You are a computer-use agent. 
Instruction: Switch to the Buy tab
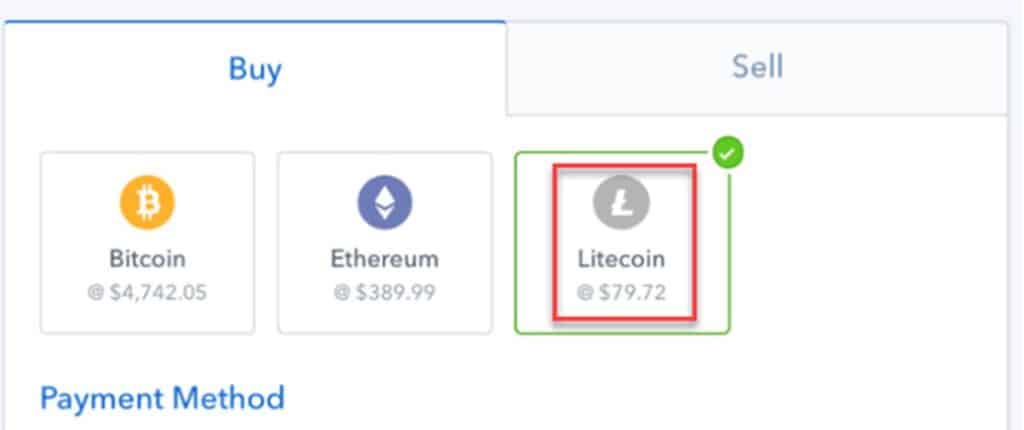point(255,68)
